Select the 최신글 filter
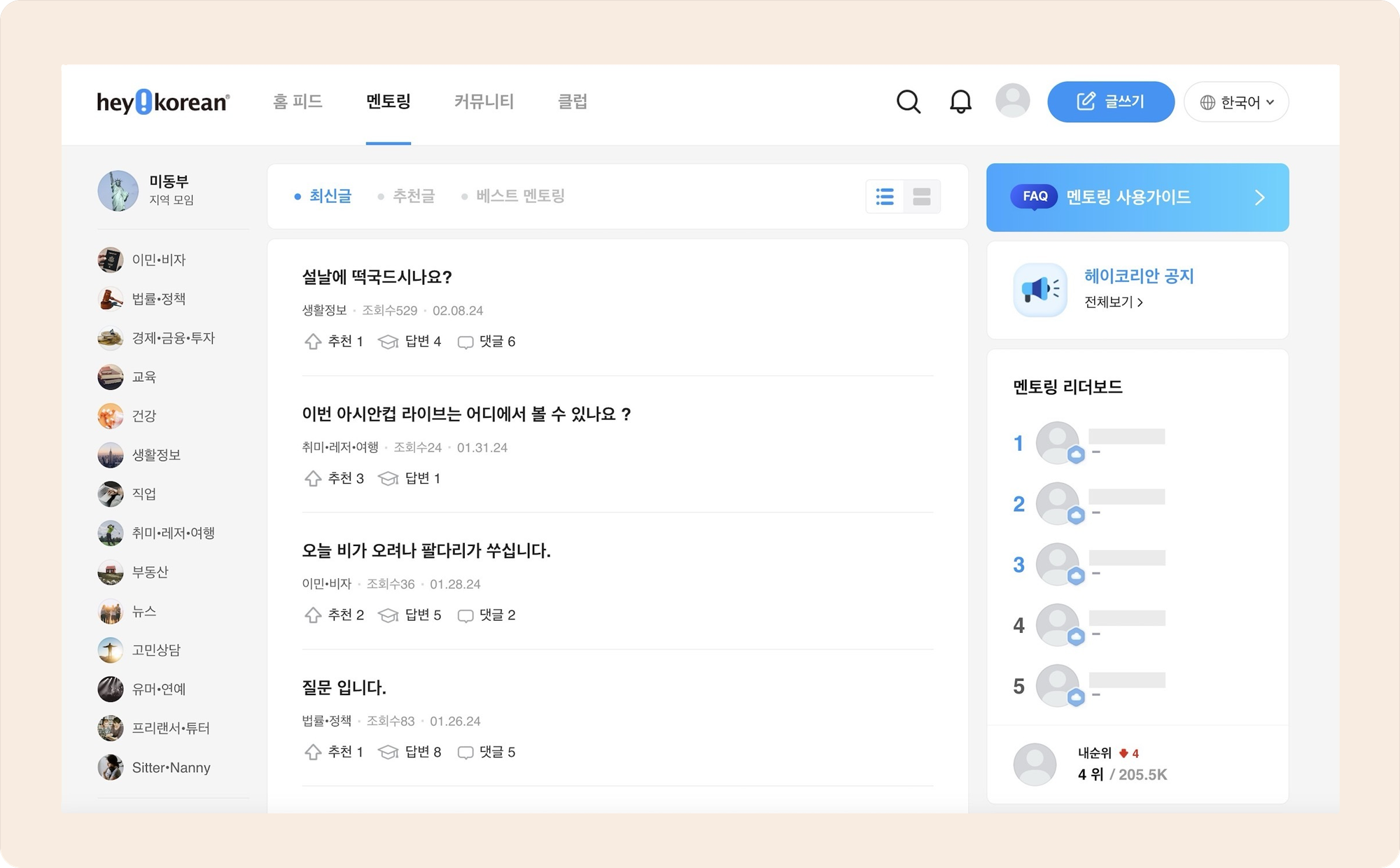Viewport: 1400px width, 868px height. click(x=329, y=197)
